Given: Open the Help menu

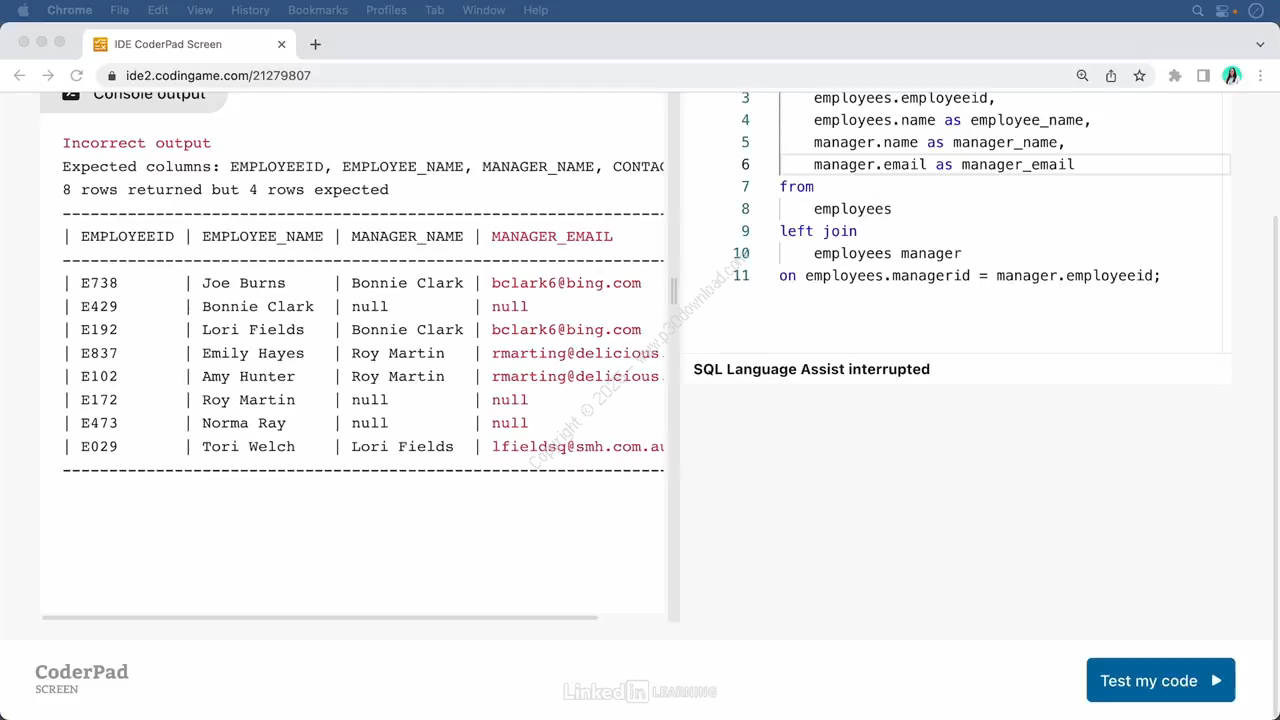Looking at the screenshot, I should [x=536, y=10].
